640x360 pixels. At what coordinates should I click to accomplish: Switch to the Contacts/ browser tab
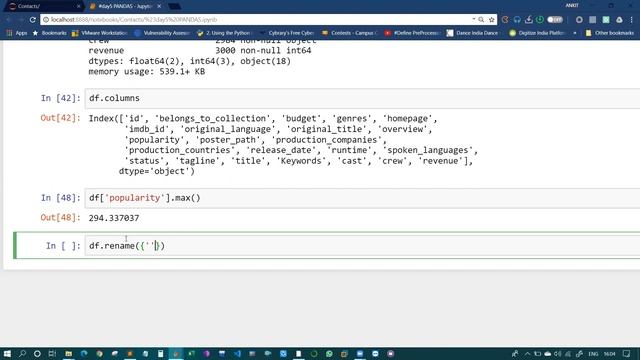tap(43, 6)
